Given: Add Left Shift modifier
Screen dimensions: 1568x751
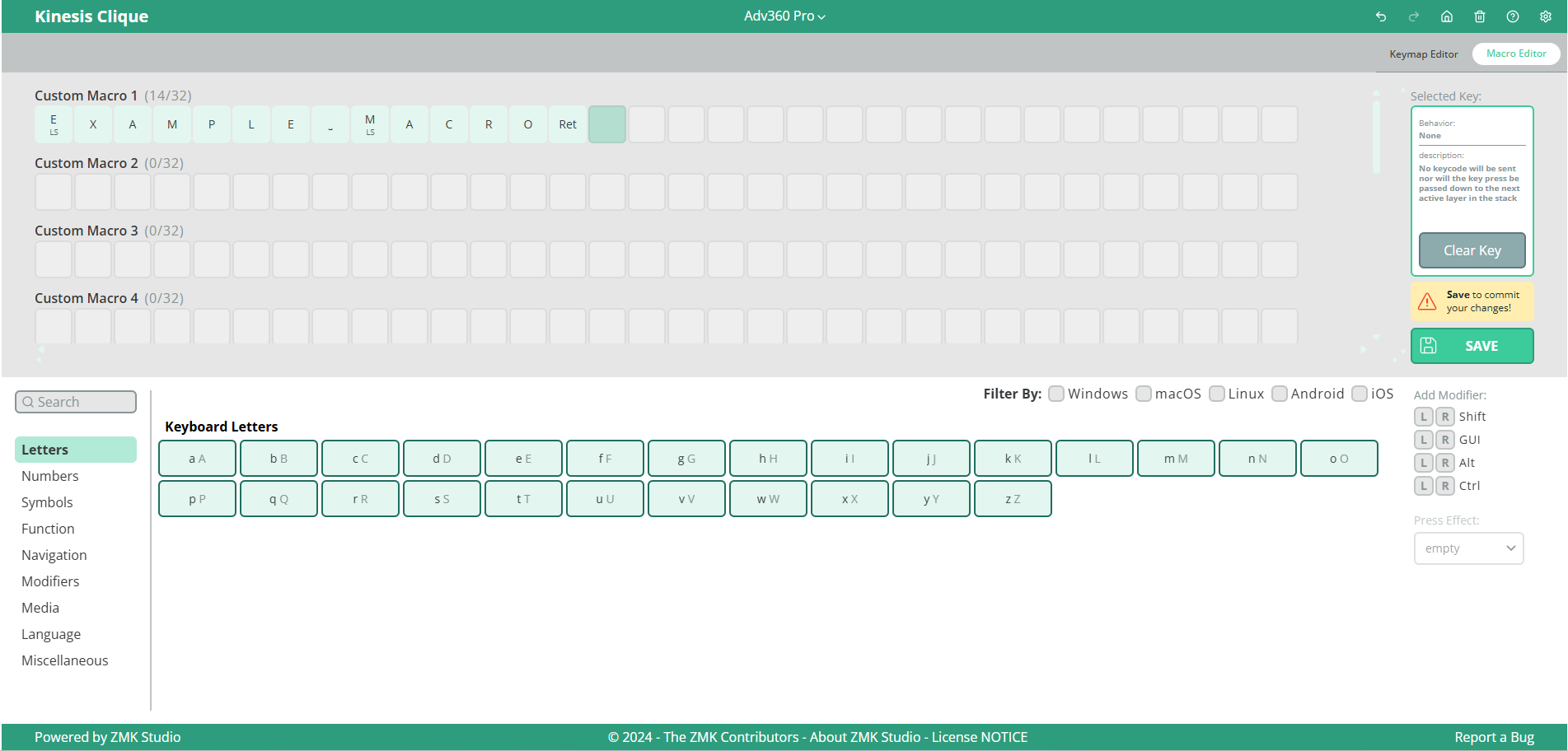Looking at the screenshot, I should [1424, 417].
